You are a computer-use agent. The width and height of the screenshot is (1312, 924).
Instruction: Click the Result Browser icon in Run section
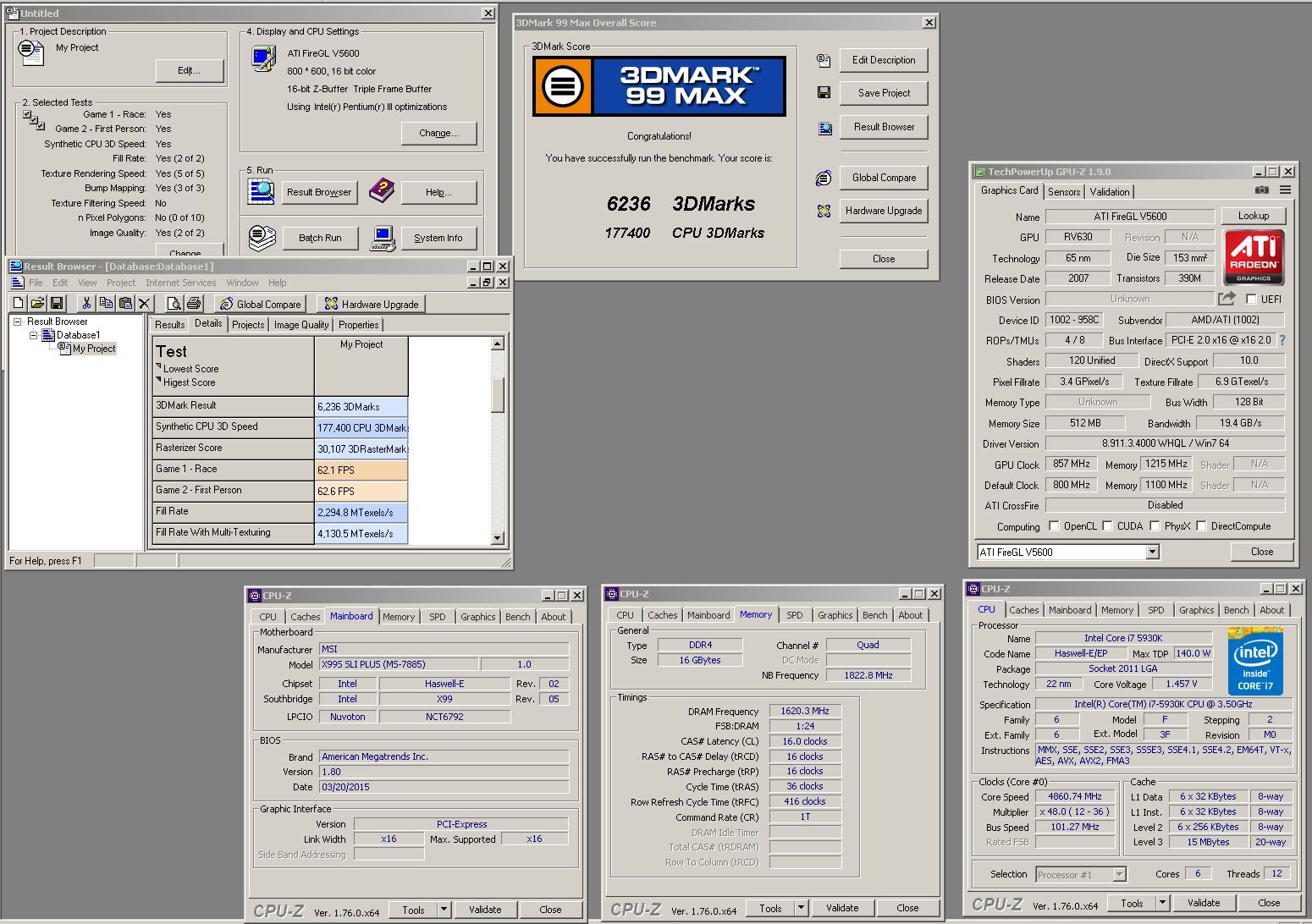262,191
